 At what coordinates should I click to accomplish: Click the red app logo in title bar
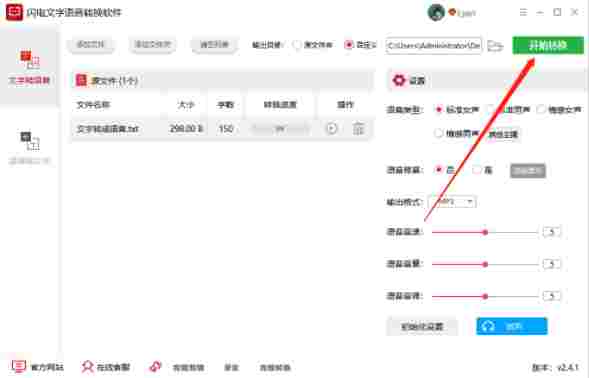pyautogui.click(x=14, y=12)
